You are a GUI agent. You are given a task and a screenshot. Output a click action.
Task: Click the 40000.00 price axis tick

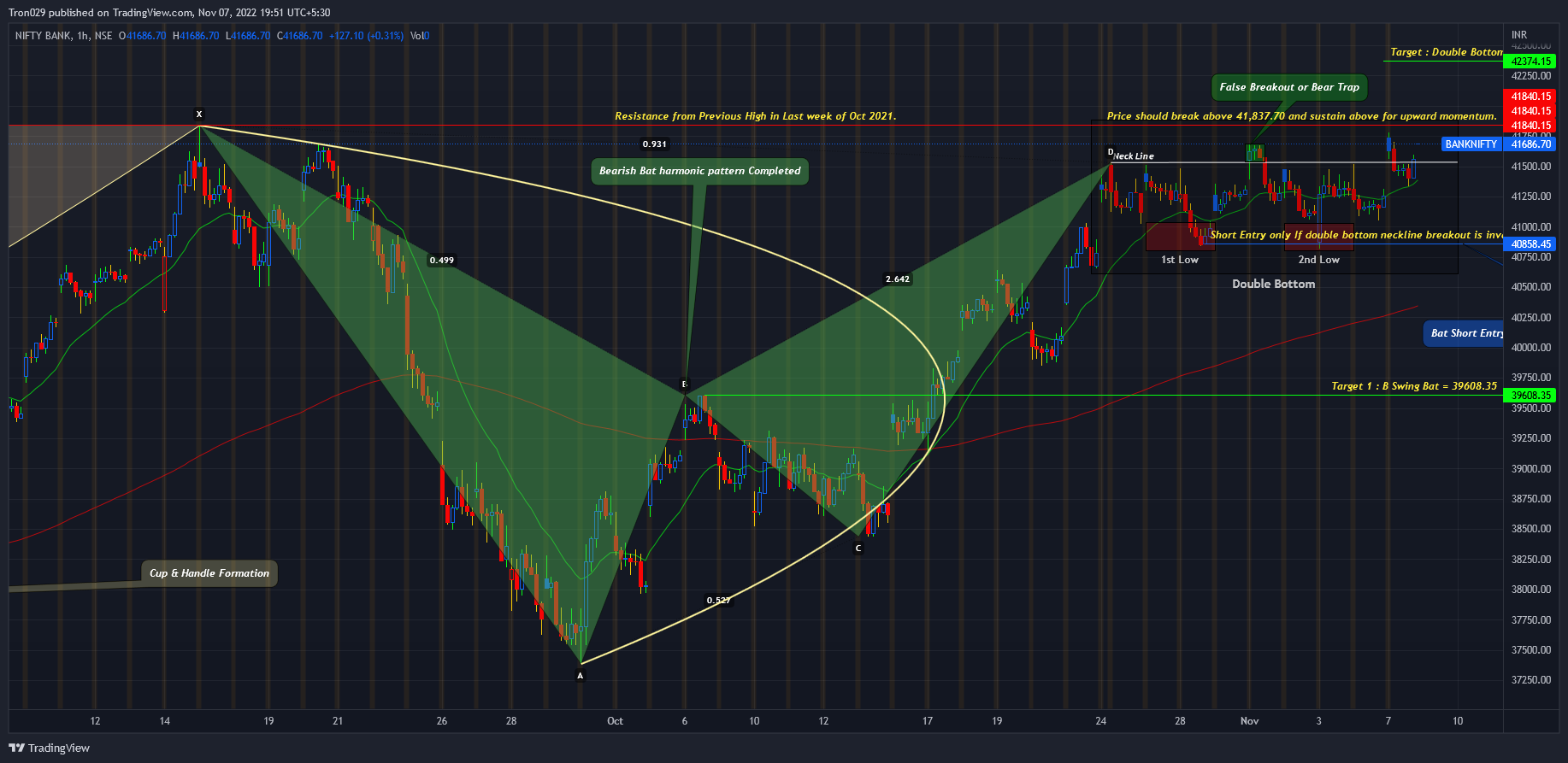pyautogui.click(x=1531, y=348)
